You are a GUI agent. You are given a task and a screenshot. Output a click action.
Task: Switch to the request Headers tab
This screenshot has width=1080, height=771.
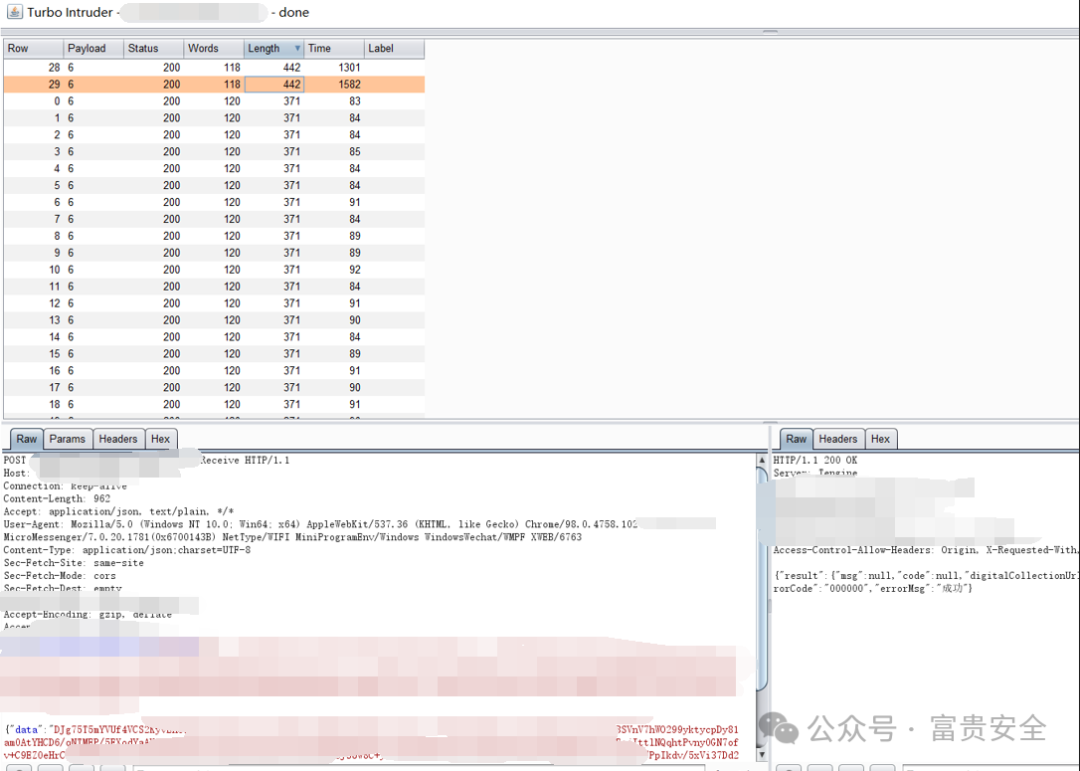tap(118, 439)
